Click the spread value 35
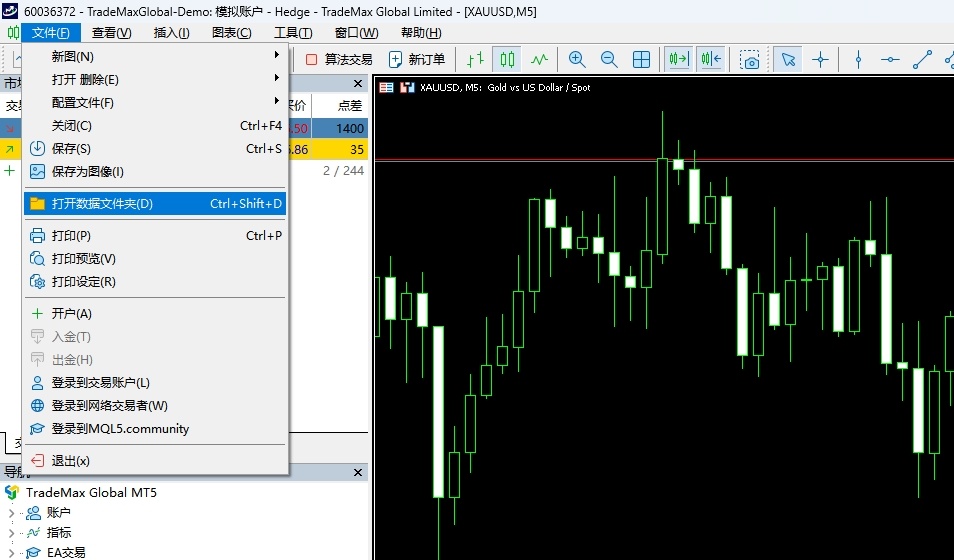The height and width of the screenshot is (560, 954). pyautogui.click(x=357, y=149)
